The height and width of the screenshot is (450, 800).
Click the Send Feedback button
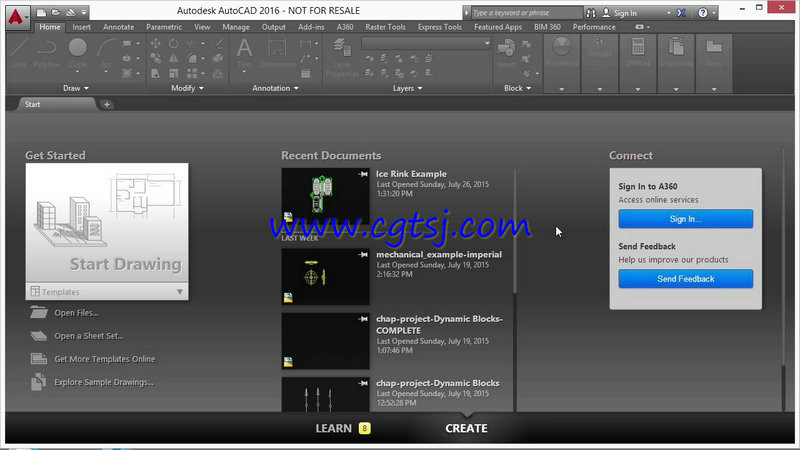point(685,279)
